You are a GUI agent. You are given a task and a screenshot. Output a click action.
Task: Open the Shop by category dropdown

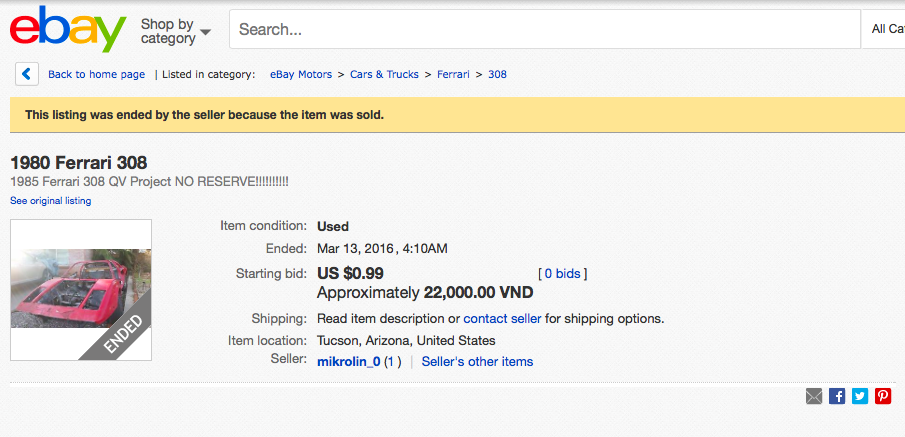click(x=175, y=31)
